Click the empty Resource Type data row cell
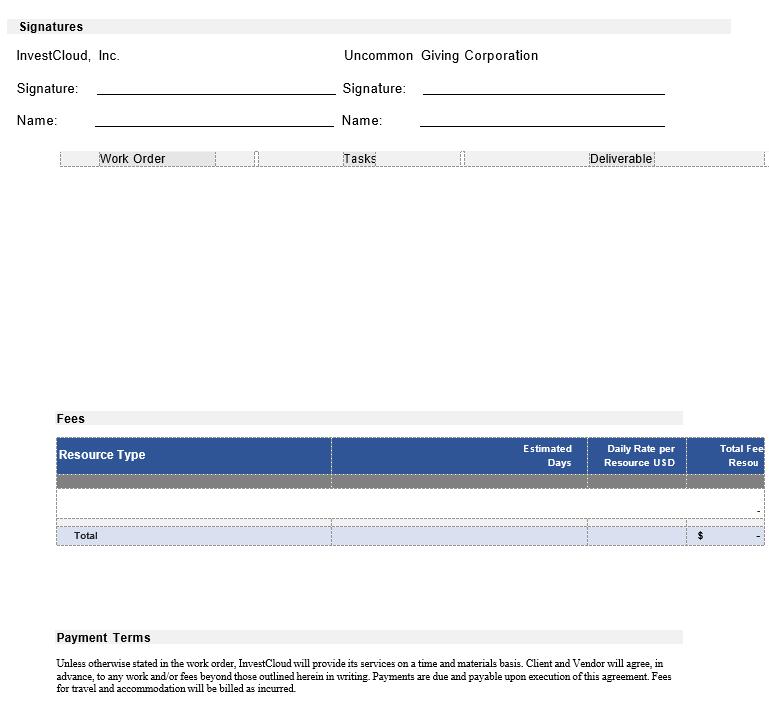This screenshot has height=725, width=769. (193, 504)
